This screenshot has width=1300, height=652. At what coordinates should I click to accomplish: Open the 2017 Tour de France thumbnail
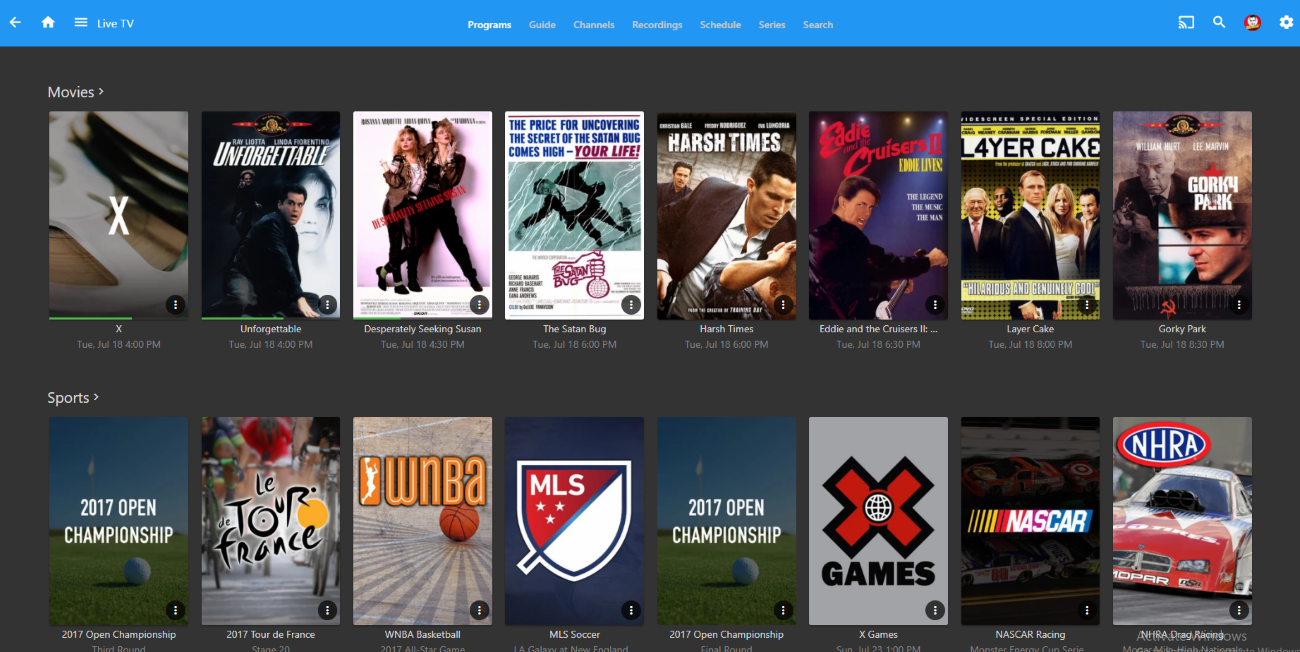[x=270, y=521]
